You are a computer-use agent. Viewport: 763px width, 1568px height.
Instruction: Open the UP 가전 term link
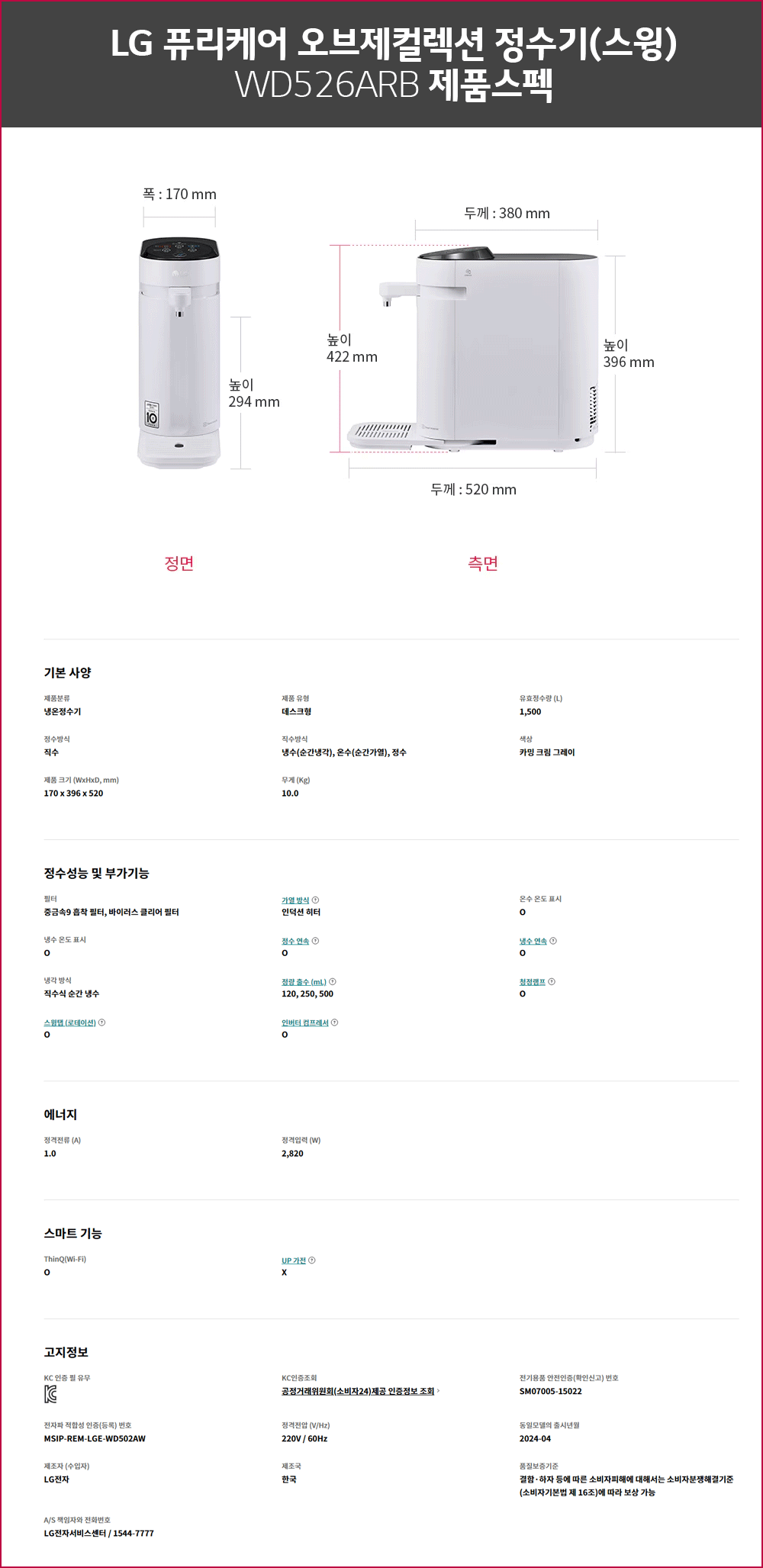[294, 1261]
